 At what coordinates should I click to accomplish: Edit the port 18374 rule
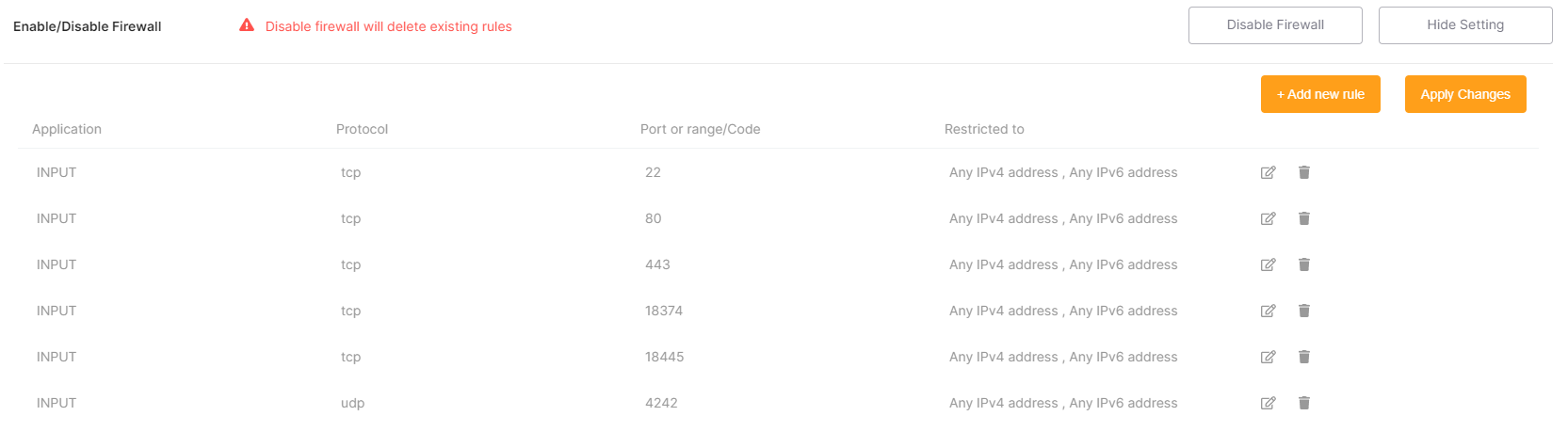(x=1268, y=311)
